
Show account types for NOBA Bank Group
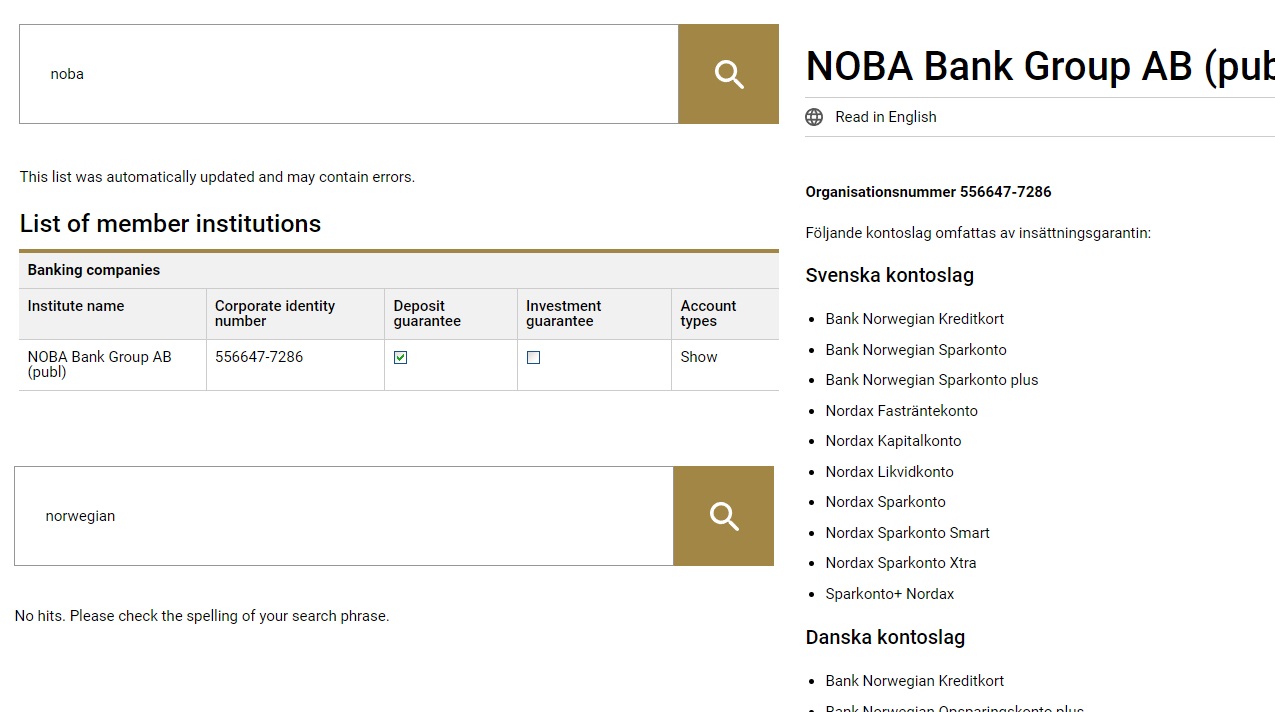(x=699, y=357)
